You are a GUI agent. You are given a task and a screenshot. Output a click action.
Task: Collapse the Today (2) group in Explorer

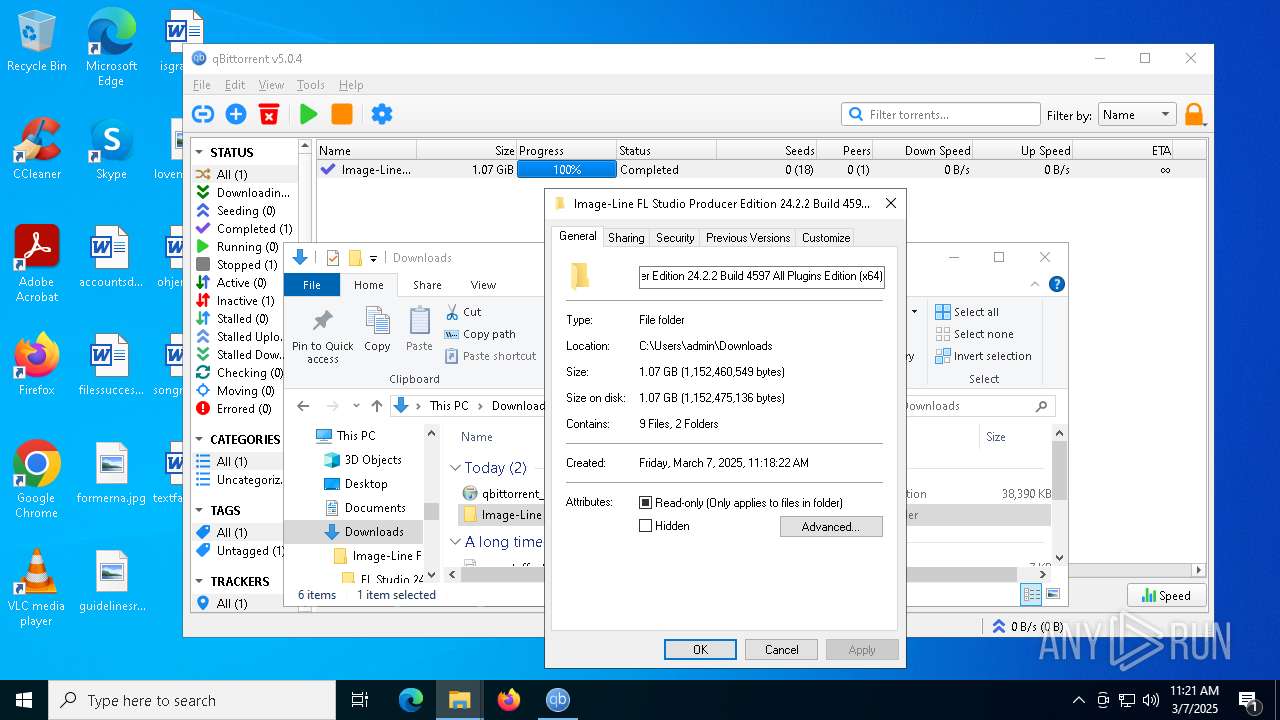[455, 468]
